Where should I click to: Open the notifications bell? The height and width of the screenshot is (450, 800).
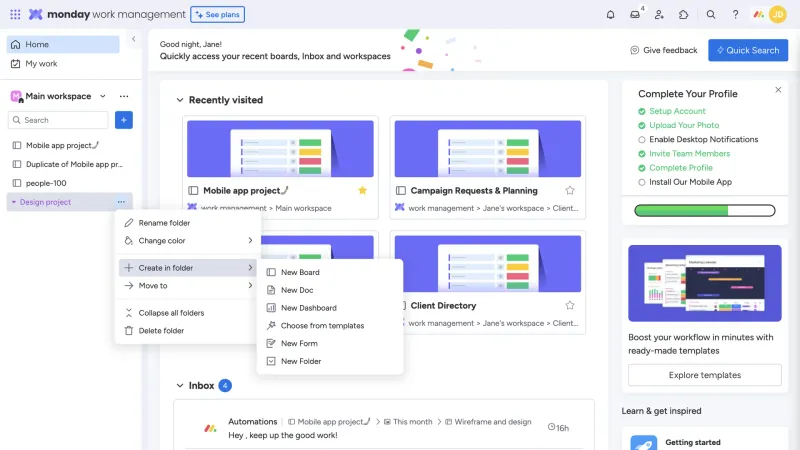coord(610,14)
